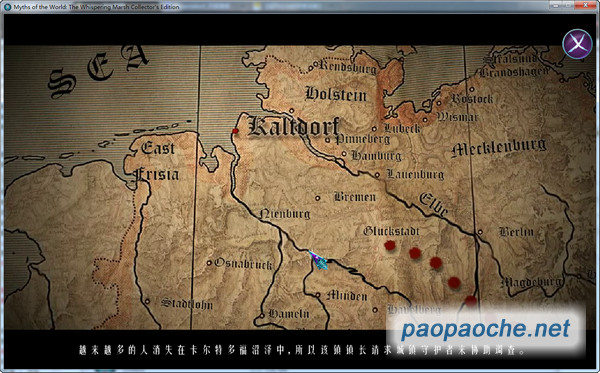600x373 pixels.
Task: Click the red dot marker beside Kaltdorf
Action: click(235, 131)
